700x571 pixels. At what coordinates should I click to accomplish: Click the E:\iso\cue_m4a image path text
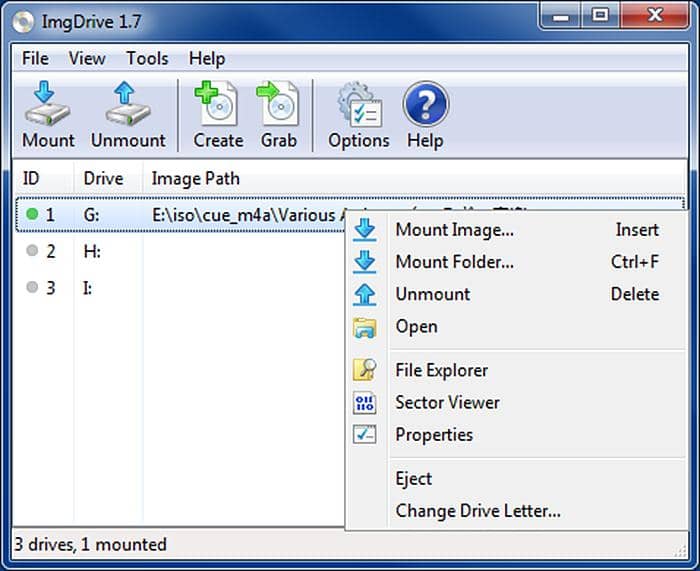248,215
